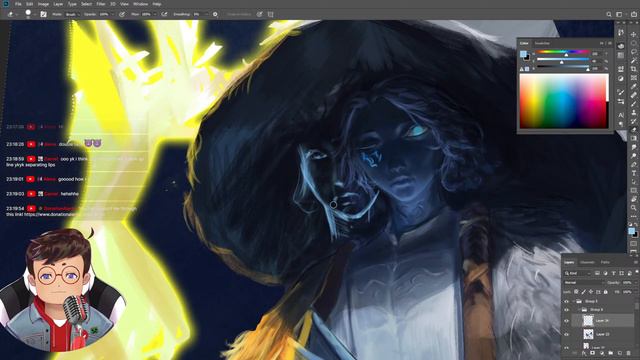Select the Eyedropper tool
Image resolution: width=640 pixels, height=360 pixels.
633,87
